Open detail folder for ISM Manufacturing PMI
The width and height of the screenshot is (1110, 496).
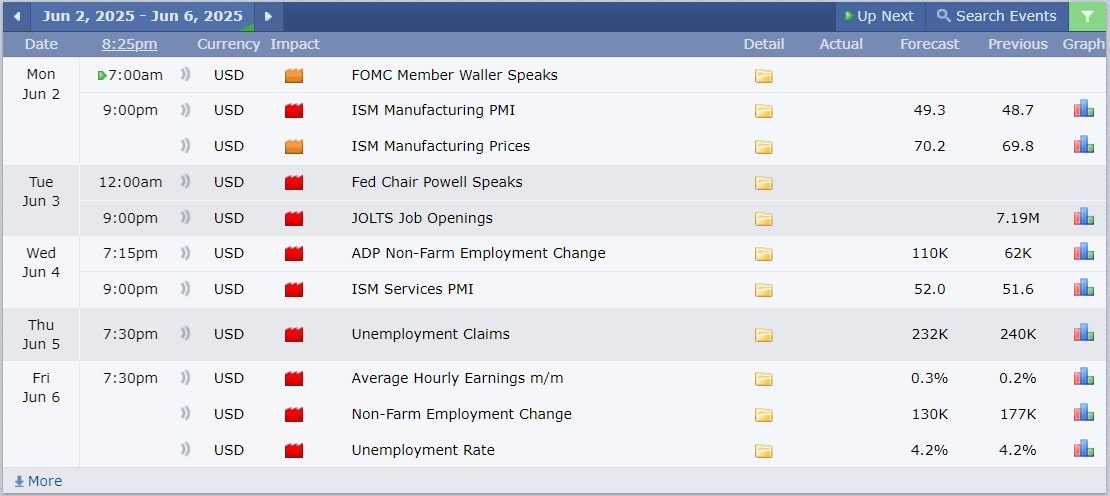pos(763,111)
